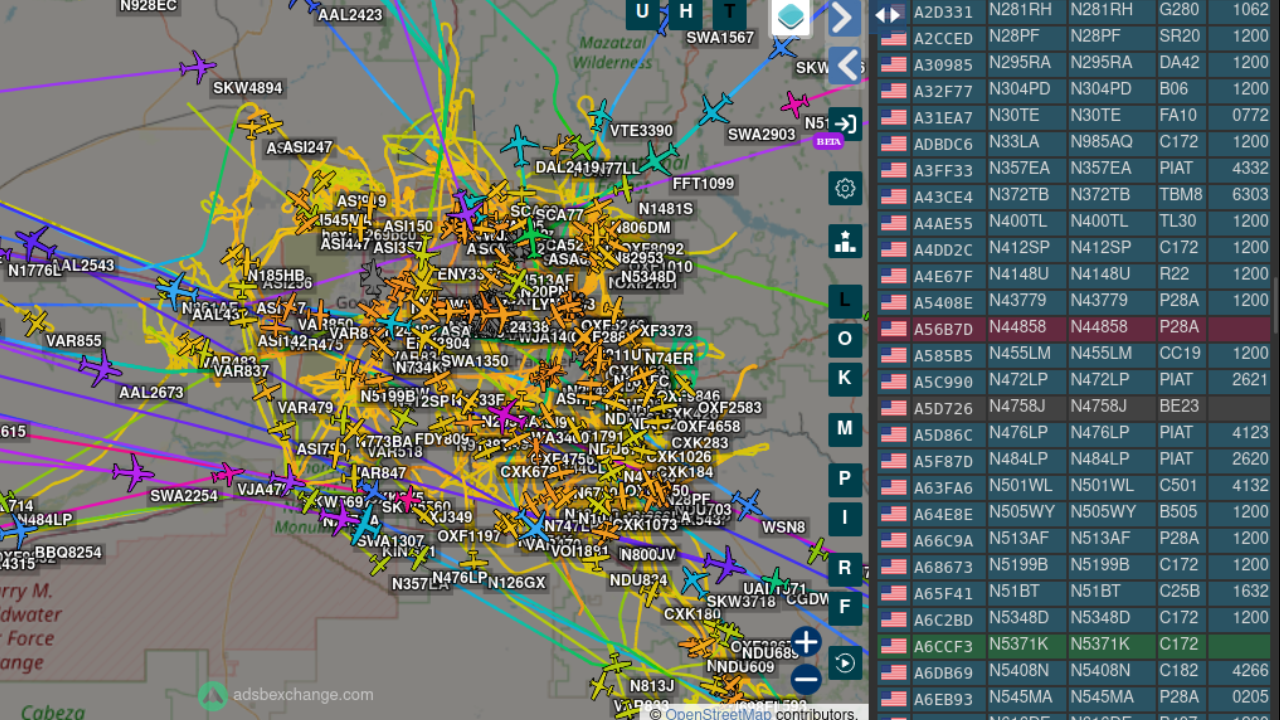Select the green highlighted row A6CCF3
1280x720 pixels.
click(1074, 646)
